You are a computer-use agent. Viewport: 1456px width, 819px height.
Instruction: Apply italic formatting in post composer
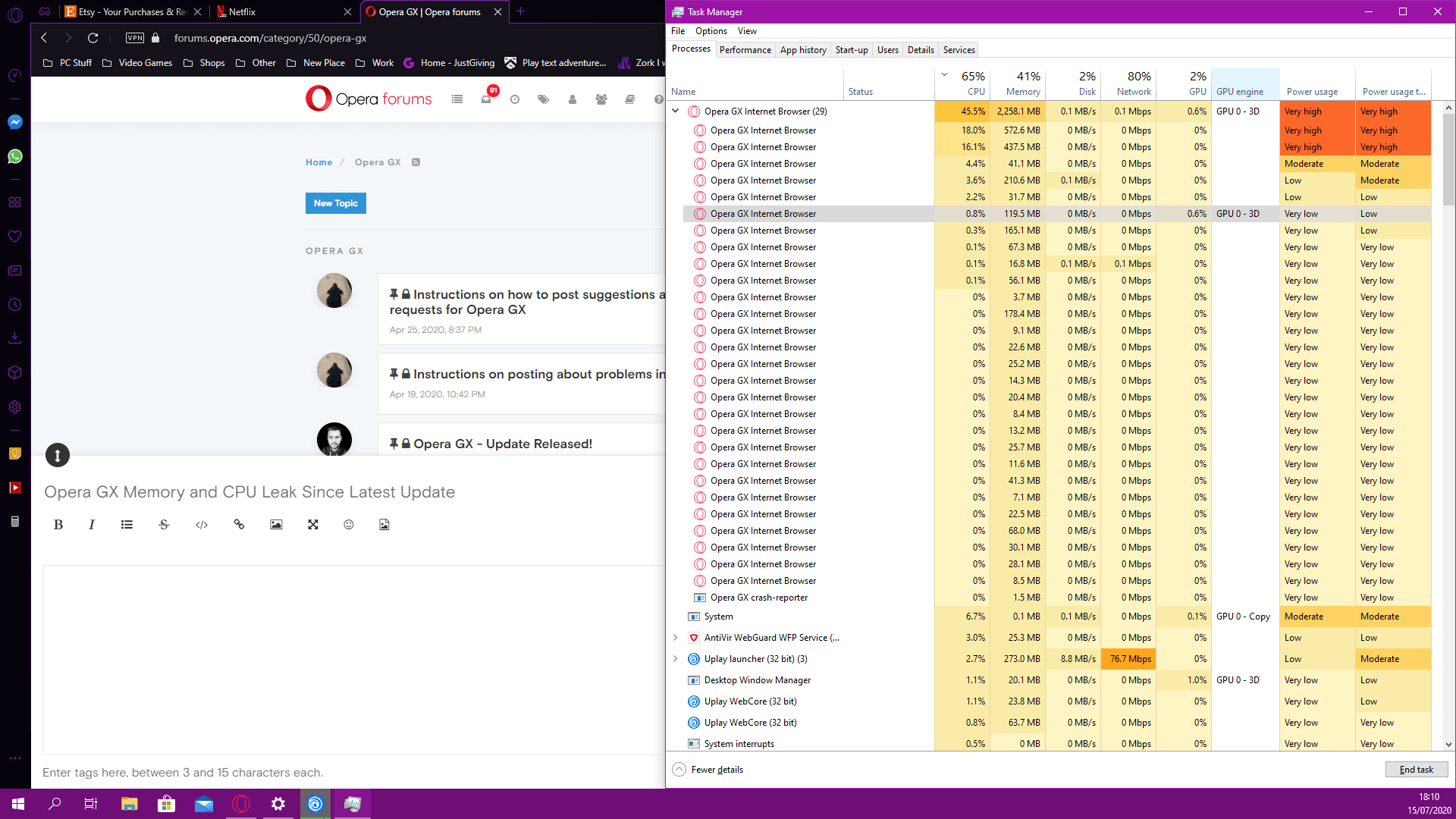click(x=92, y=525)
